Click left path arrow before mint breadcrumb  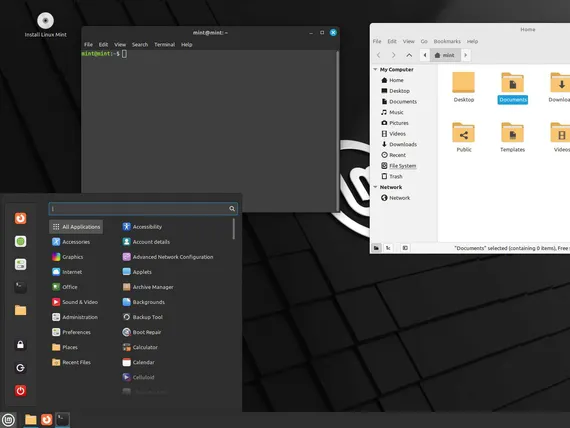click(x=425, y=55)
